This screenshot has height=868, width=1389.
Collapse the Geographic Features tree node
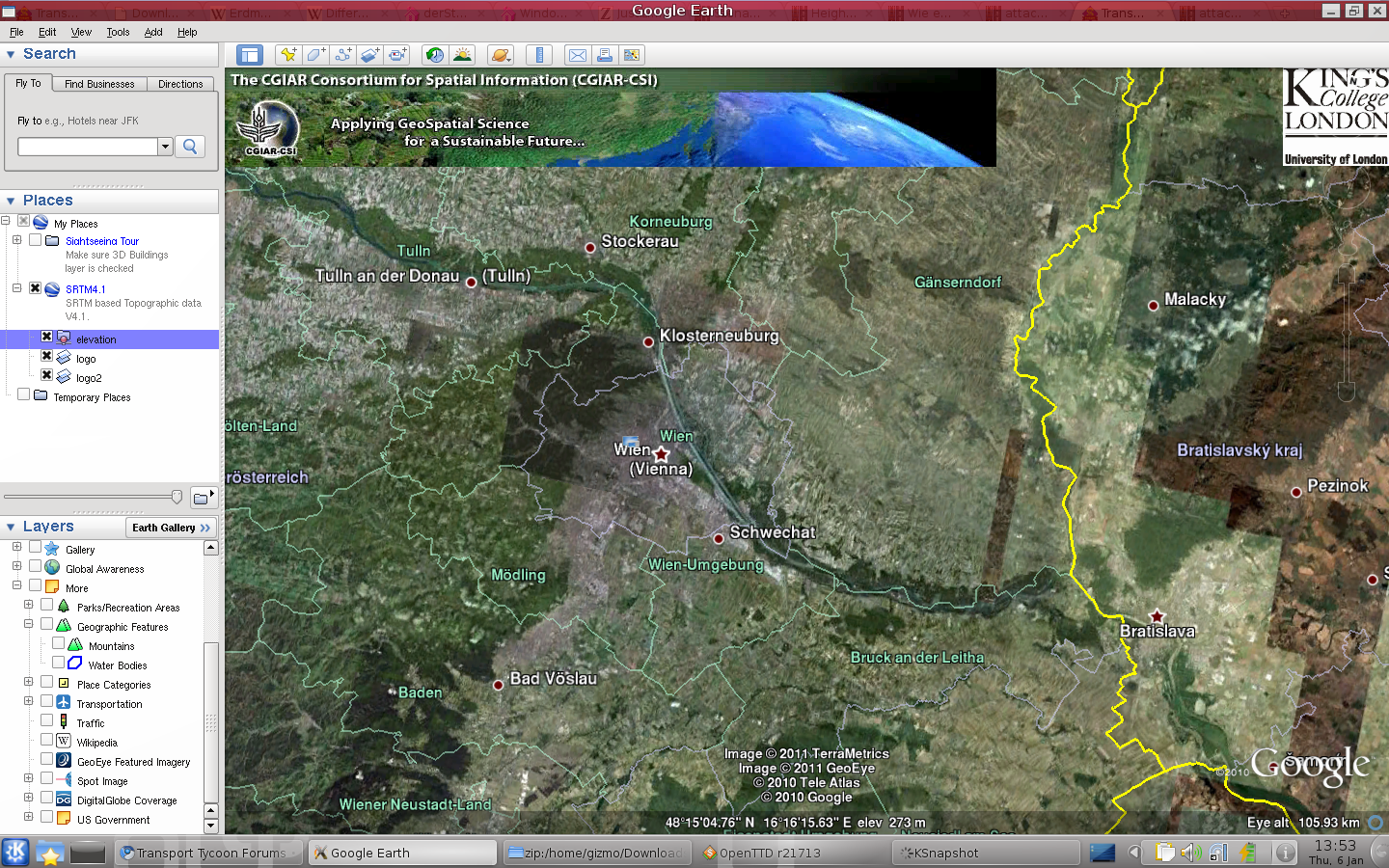pos(28,624)
